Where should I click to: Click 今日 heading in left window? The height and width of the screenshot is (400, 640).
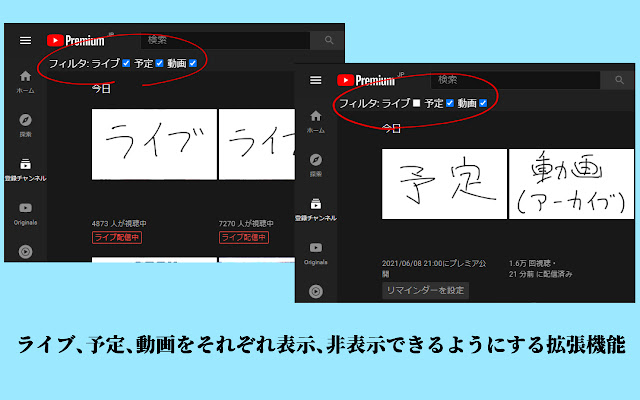point(101,89)
